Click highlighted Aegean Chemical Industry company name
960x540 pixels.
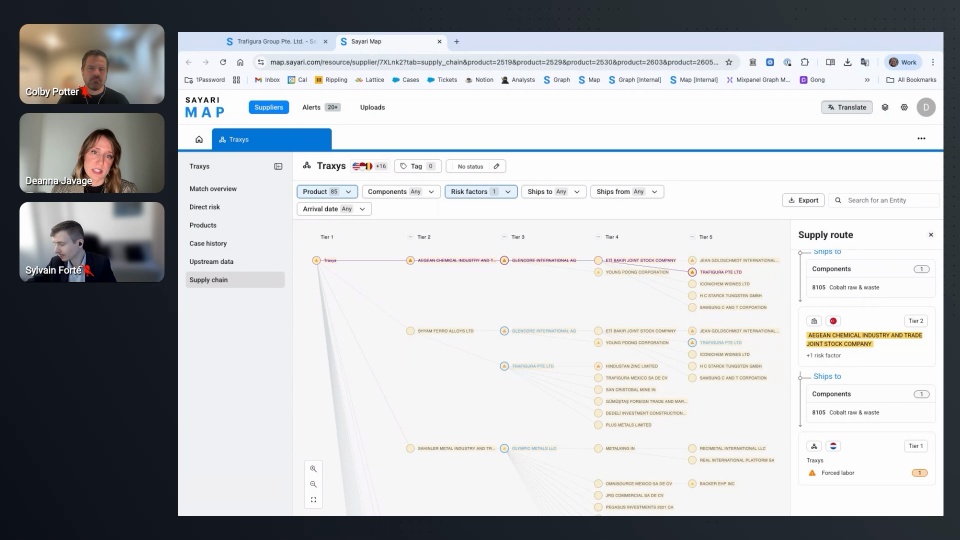864,340
